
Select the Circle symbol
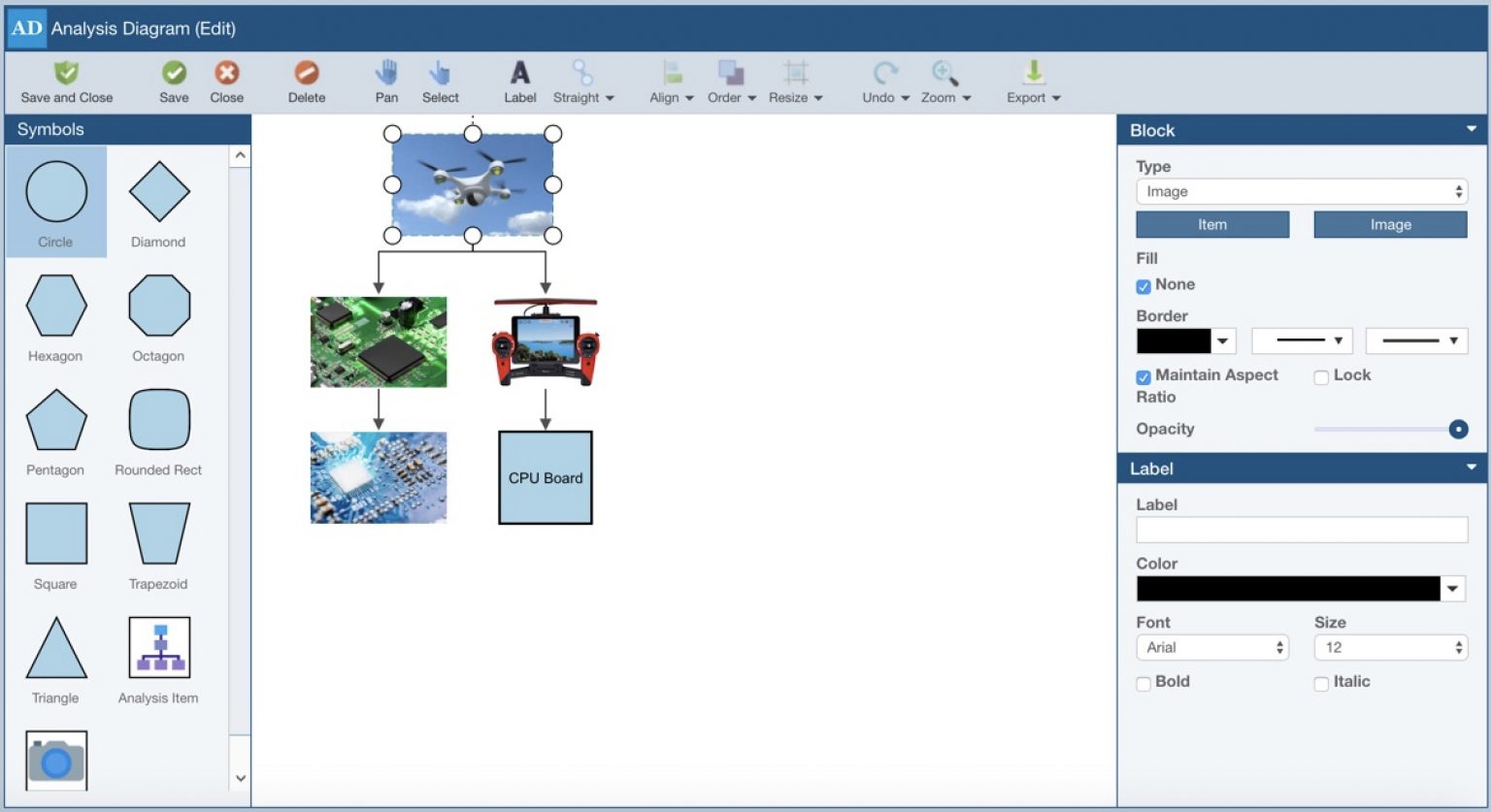pyautogui.click(x=55, y=190)
